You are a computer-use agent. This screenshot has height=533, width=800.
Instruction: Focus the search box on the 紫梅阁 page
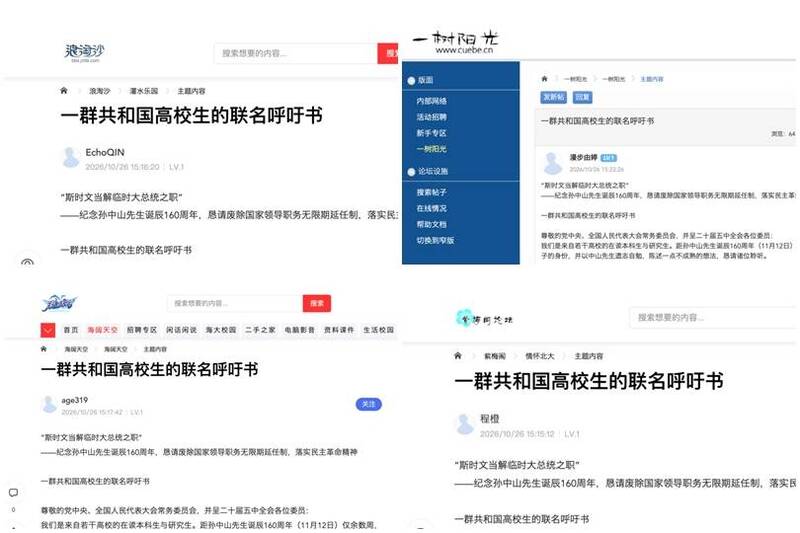pos(713,317)
